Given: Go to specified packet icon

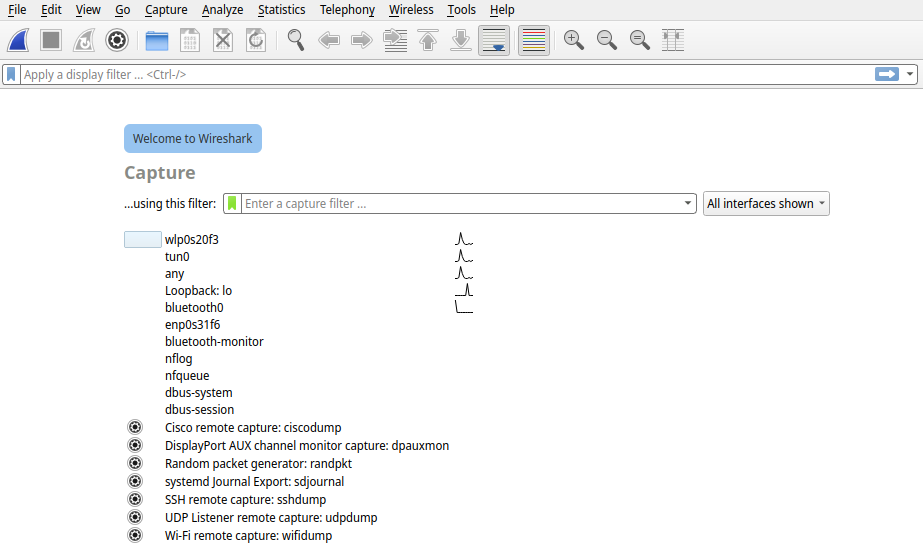Looking at the screenshot, I should [x=395, y=40].
